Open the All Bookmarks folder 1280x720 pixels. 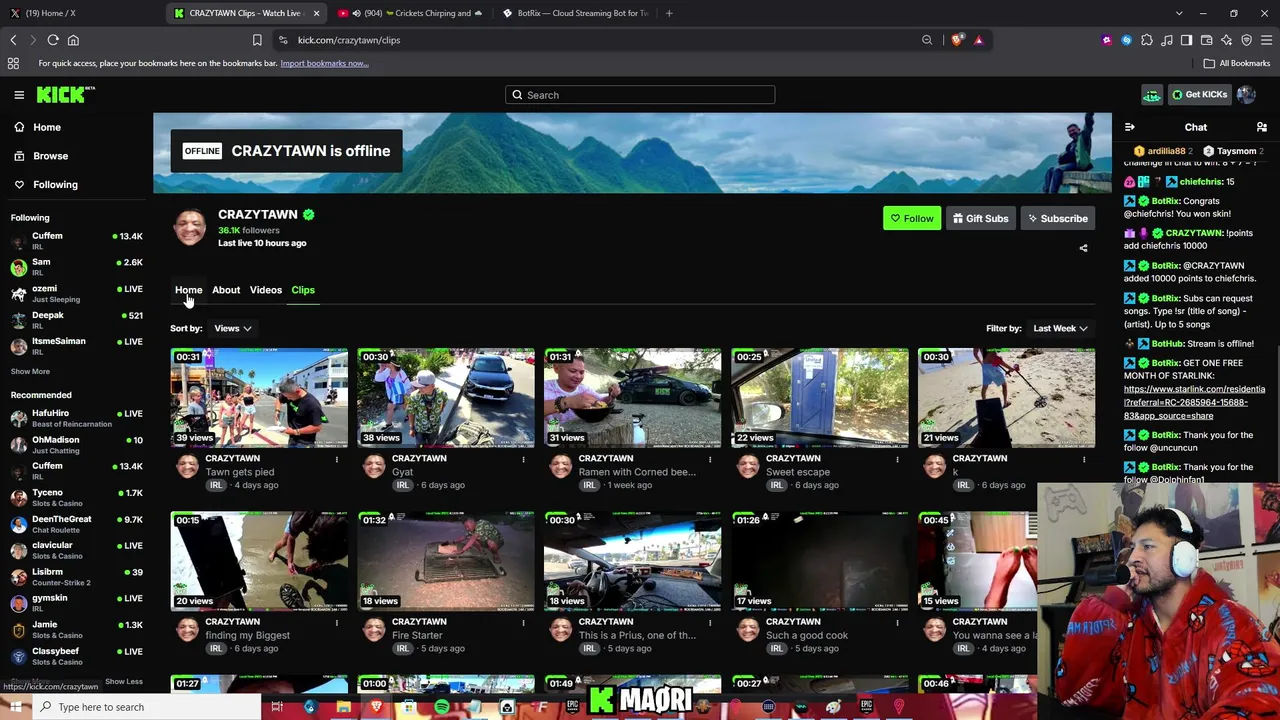point(1237,63)
